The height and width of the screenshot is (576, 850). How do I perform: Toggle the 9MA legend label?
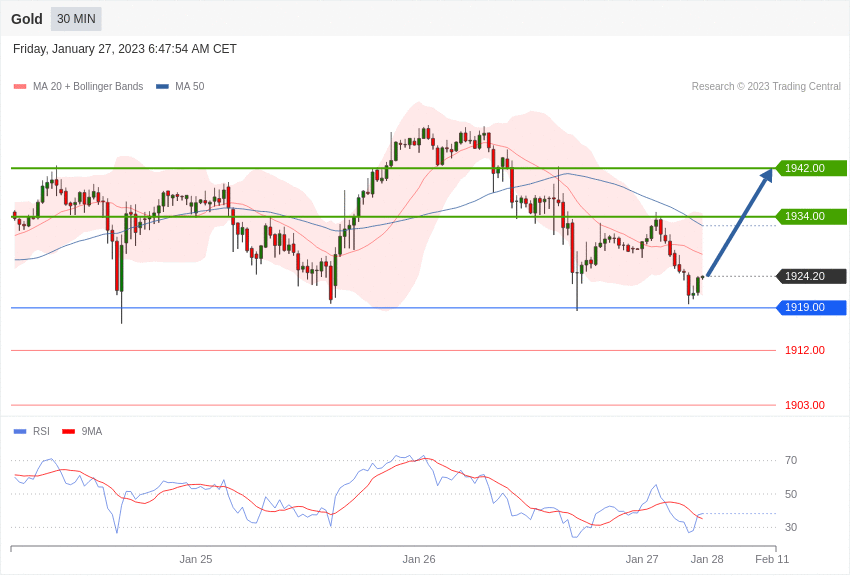click(x=92, y=432)
